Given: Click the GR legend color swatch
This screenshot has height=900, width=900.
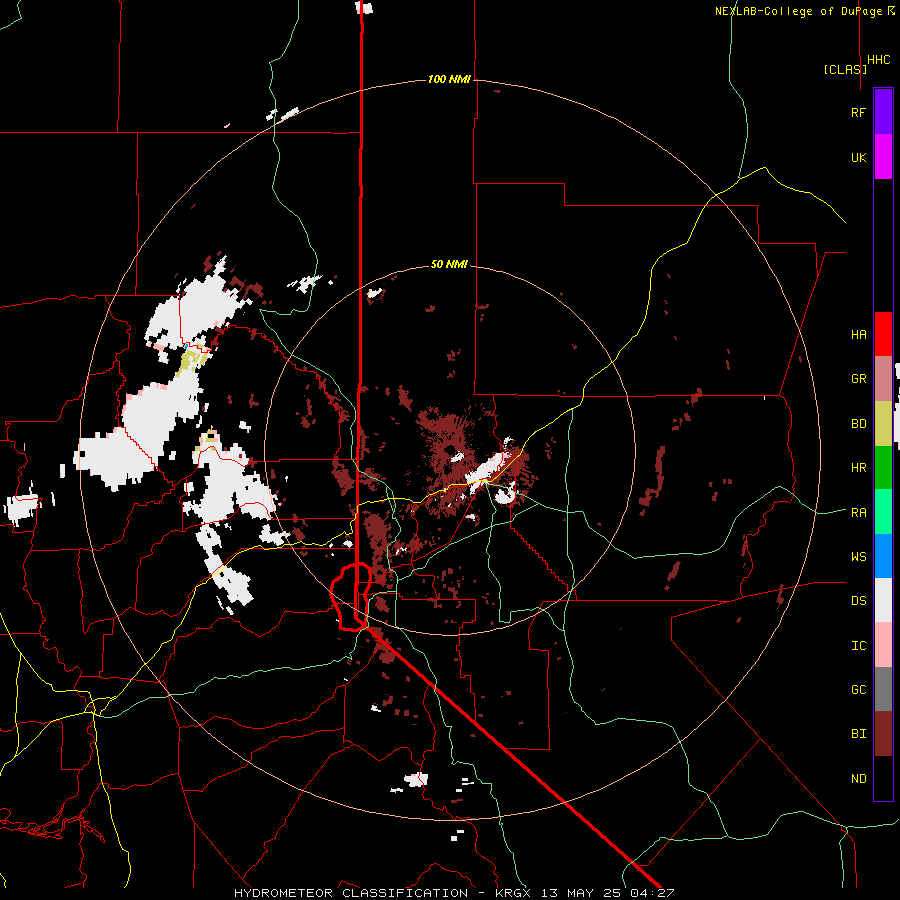Looking at the screenshot, I should pos(883,378).
